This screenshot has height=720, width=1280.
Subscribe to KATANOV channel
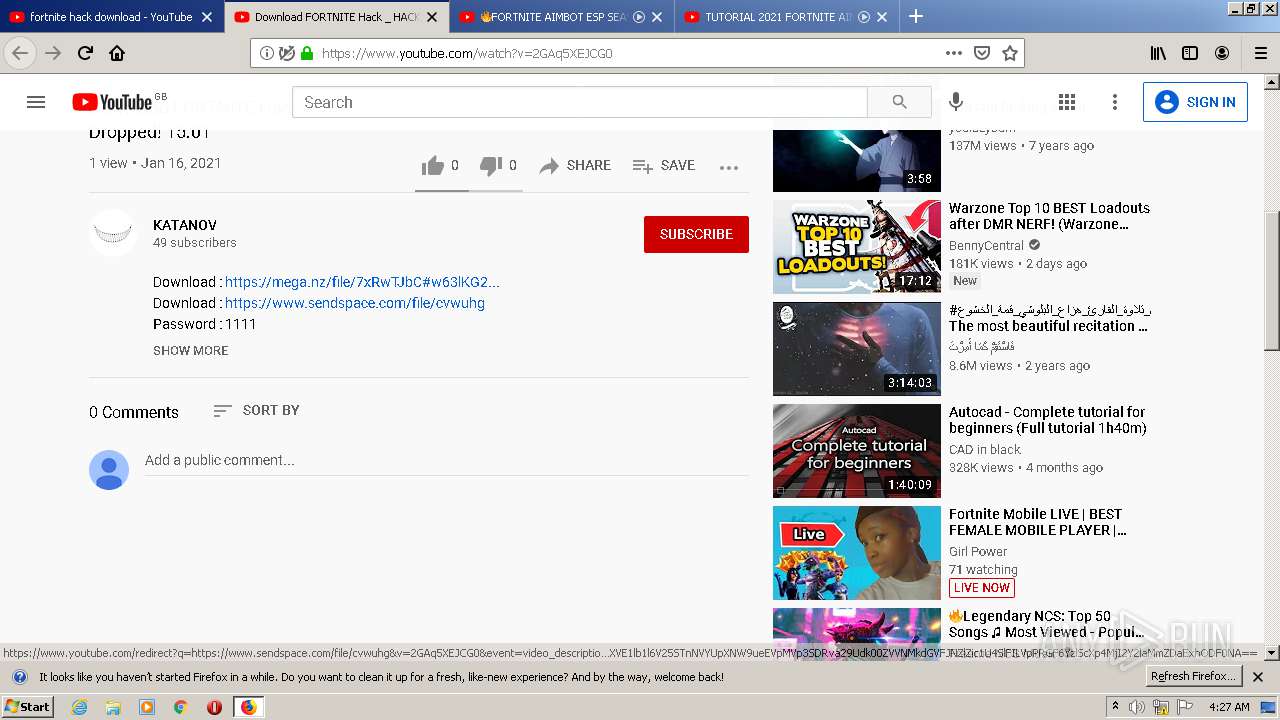(696, 234)
